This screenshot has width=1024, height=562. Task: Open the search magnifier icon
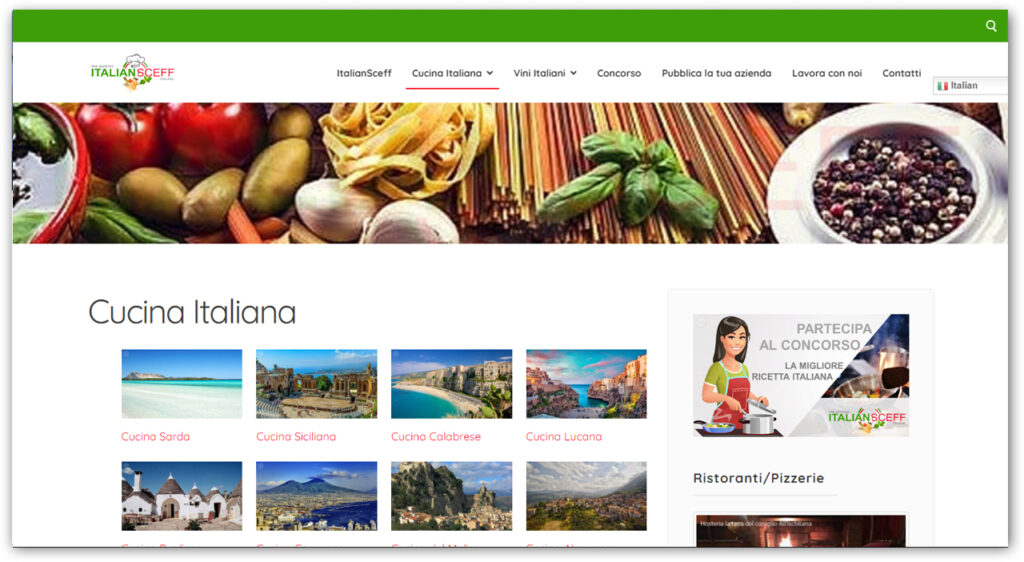pos(991,26)
